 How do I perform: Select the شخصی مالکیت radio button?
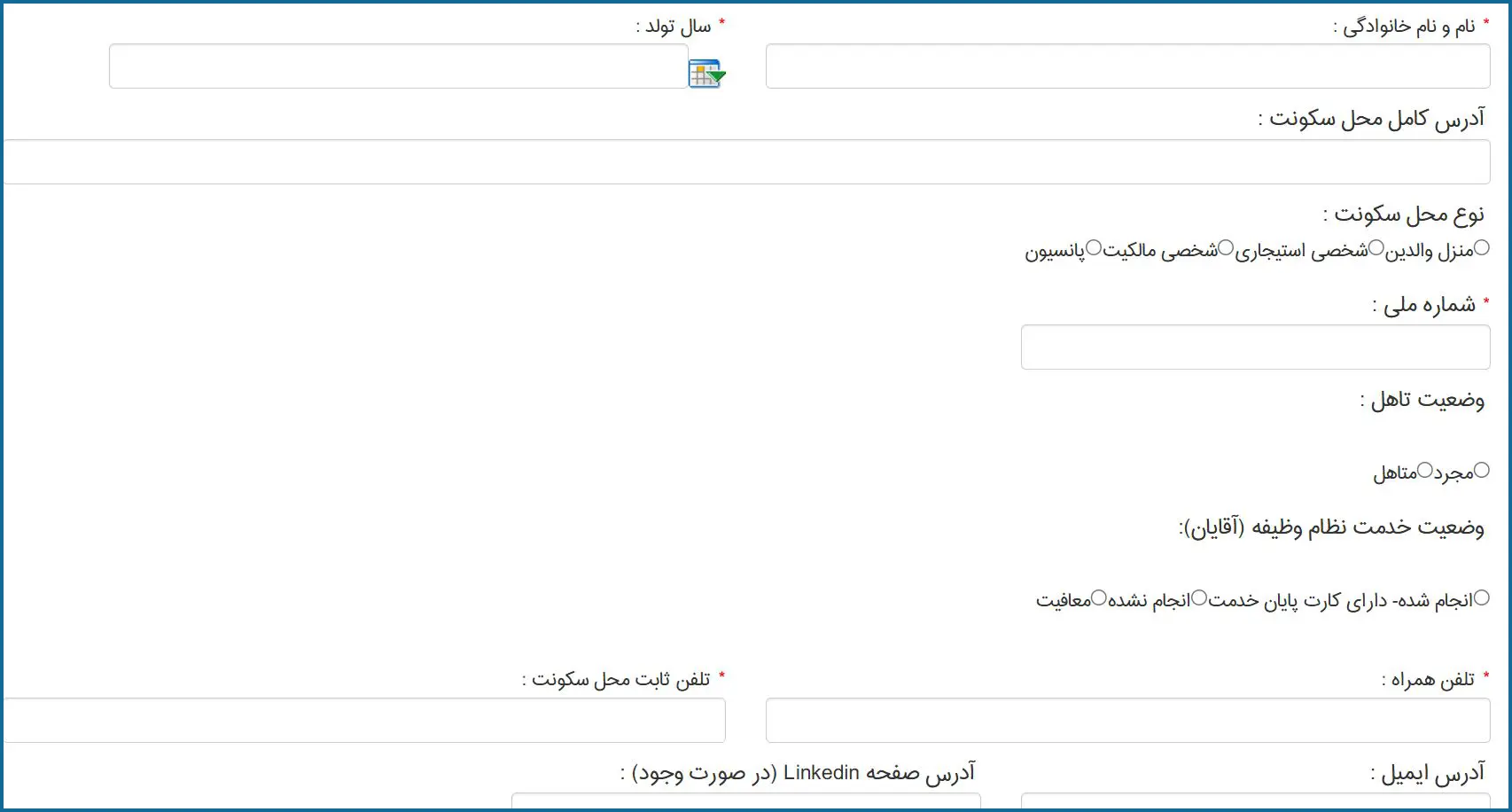coord(1226,248)
